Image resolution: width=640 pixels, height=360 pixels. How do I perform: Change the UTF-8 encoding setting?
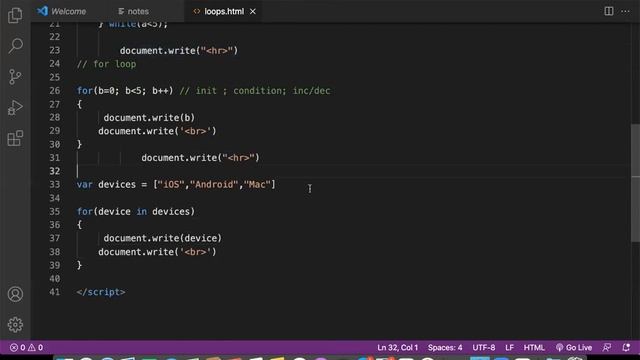[x=484, y=347]
